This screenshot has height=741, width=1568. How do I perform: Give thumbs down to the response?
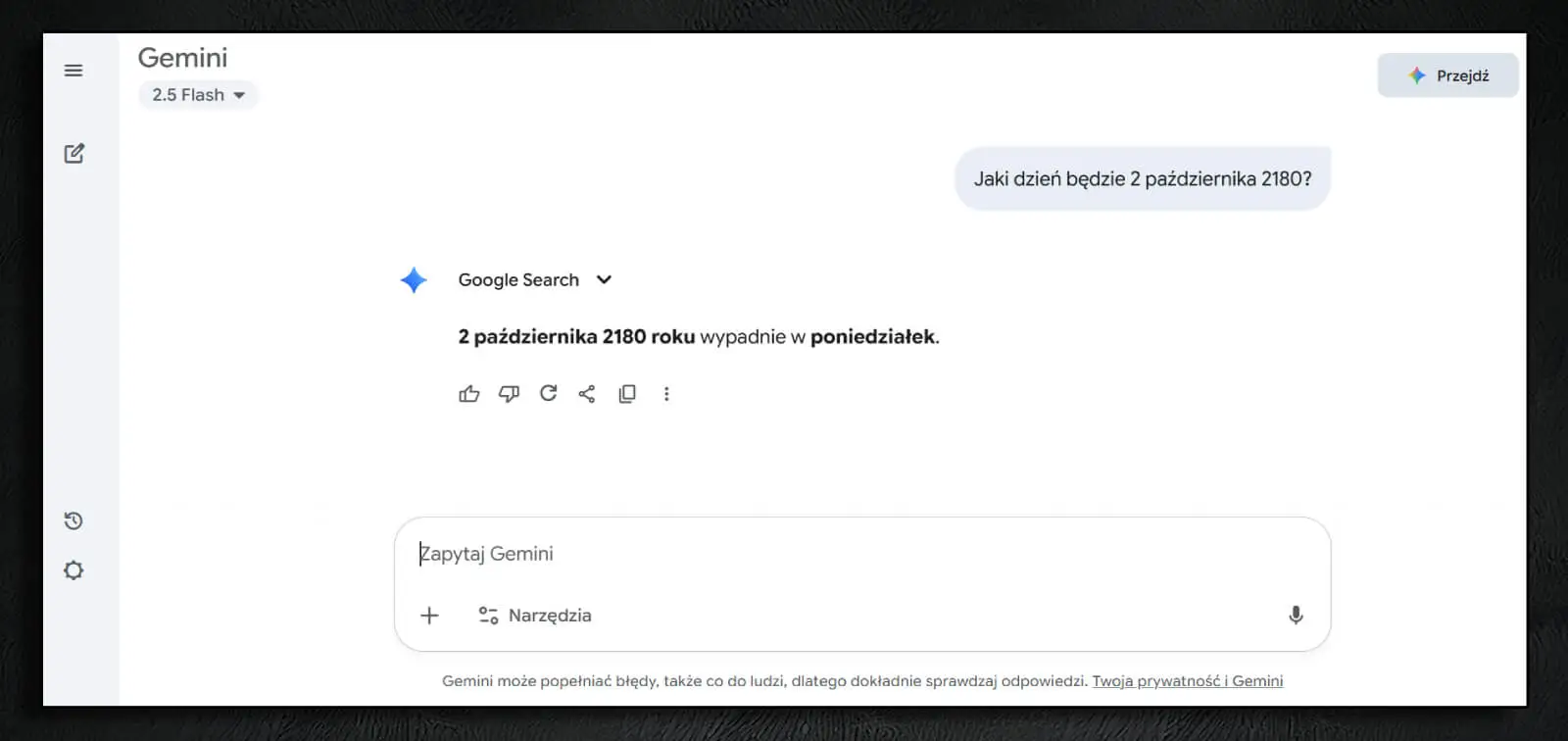click(509, 394)
